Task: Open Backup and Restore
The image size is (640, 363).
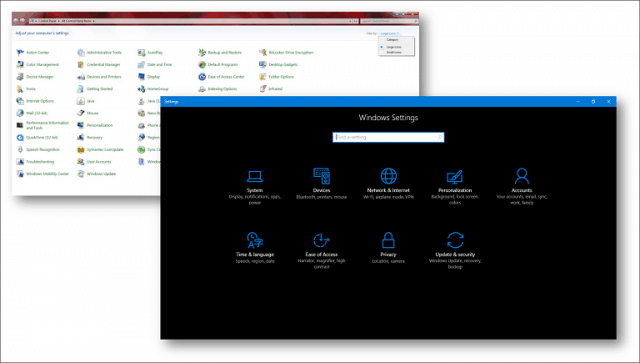Action: coord(220,52)
